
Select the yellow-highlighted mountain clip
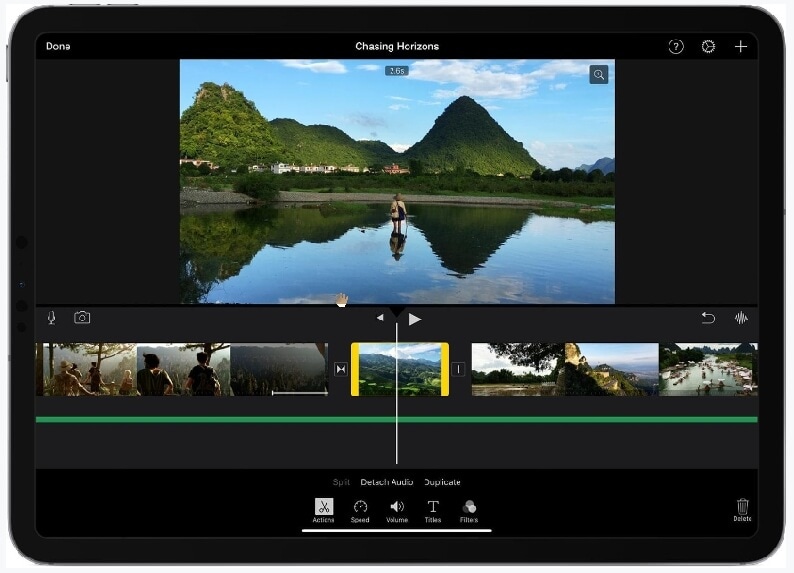pos(400,370)
